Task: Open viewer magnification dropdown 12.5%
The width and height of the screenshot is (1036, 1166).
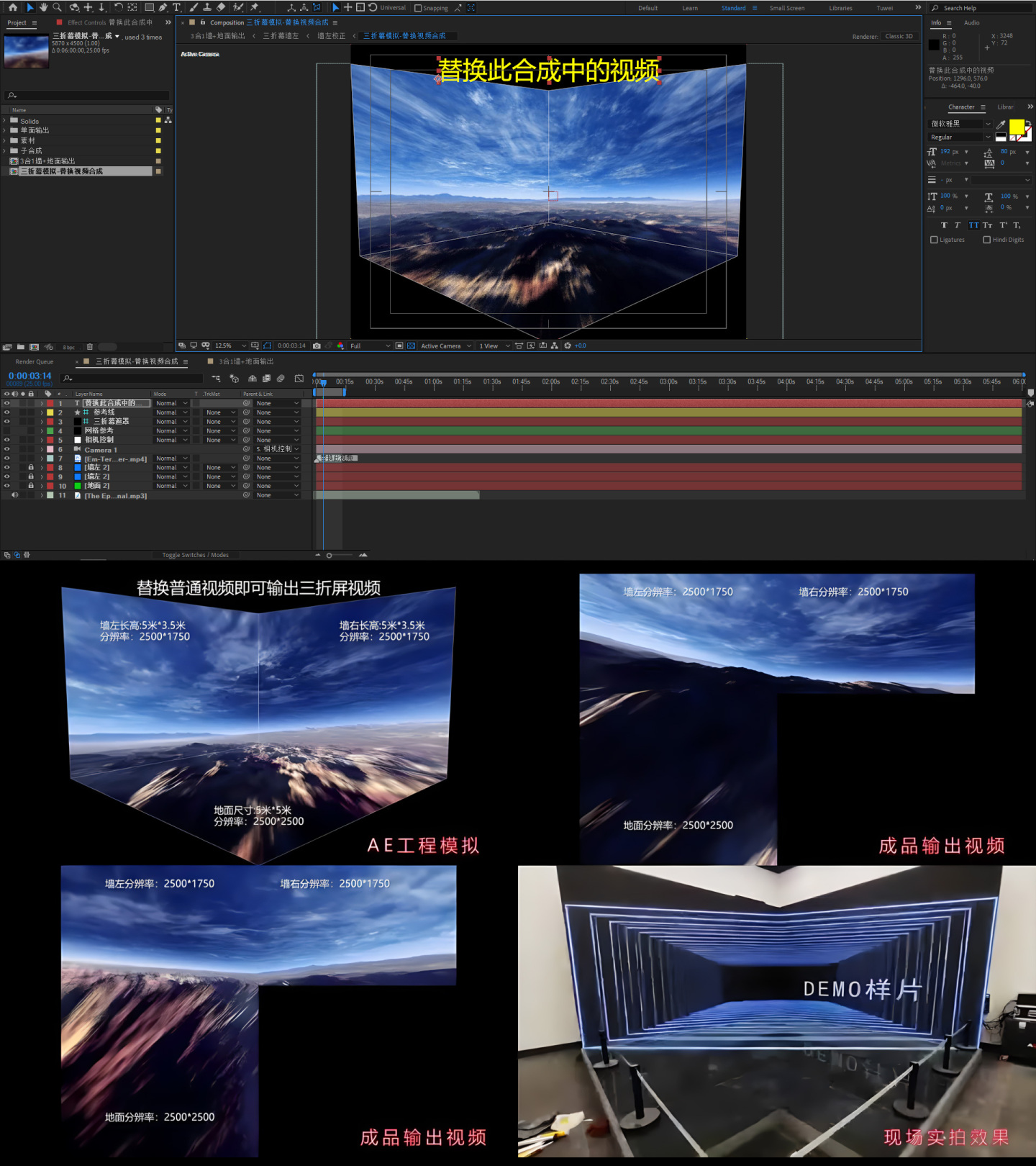Action: 230,345
